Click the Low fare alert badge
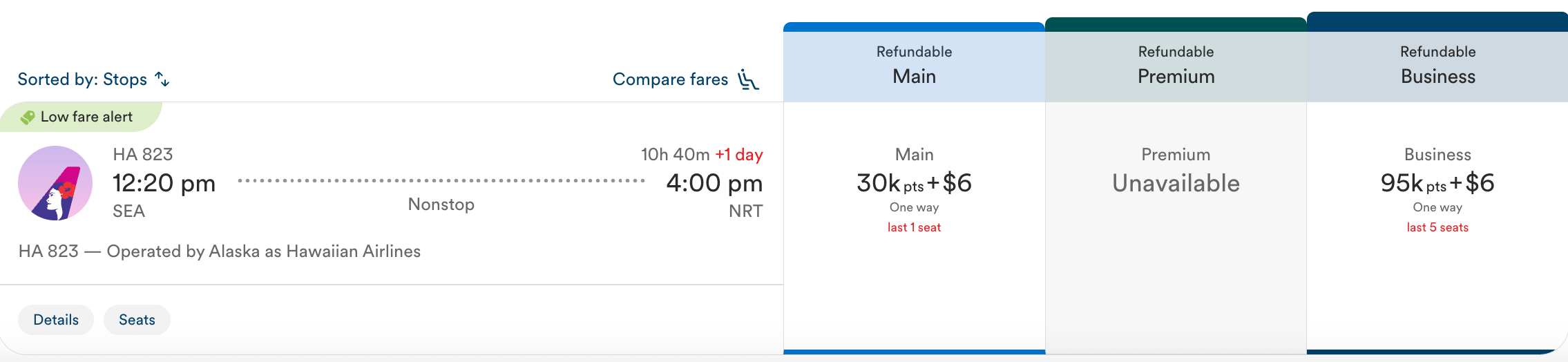Viewport: 1568px width, 362px height. coord(86,117)
